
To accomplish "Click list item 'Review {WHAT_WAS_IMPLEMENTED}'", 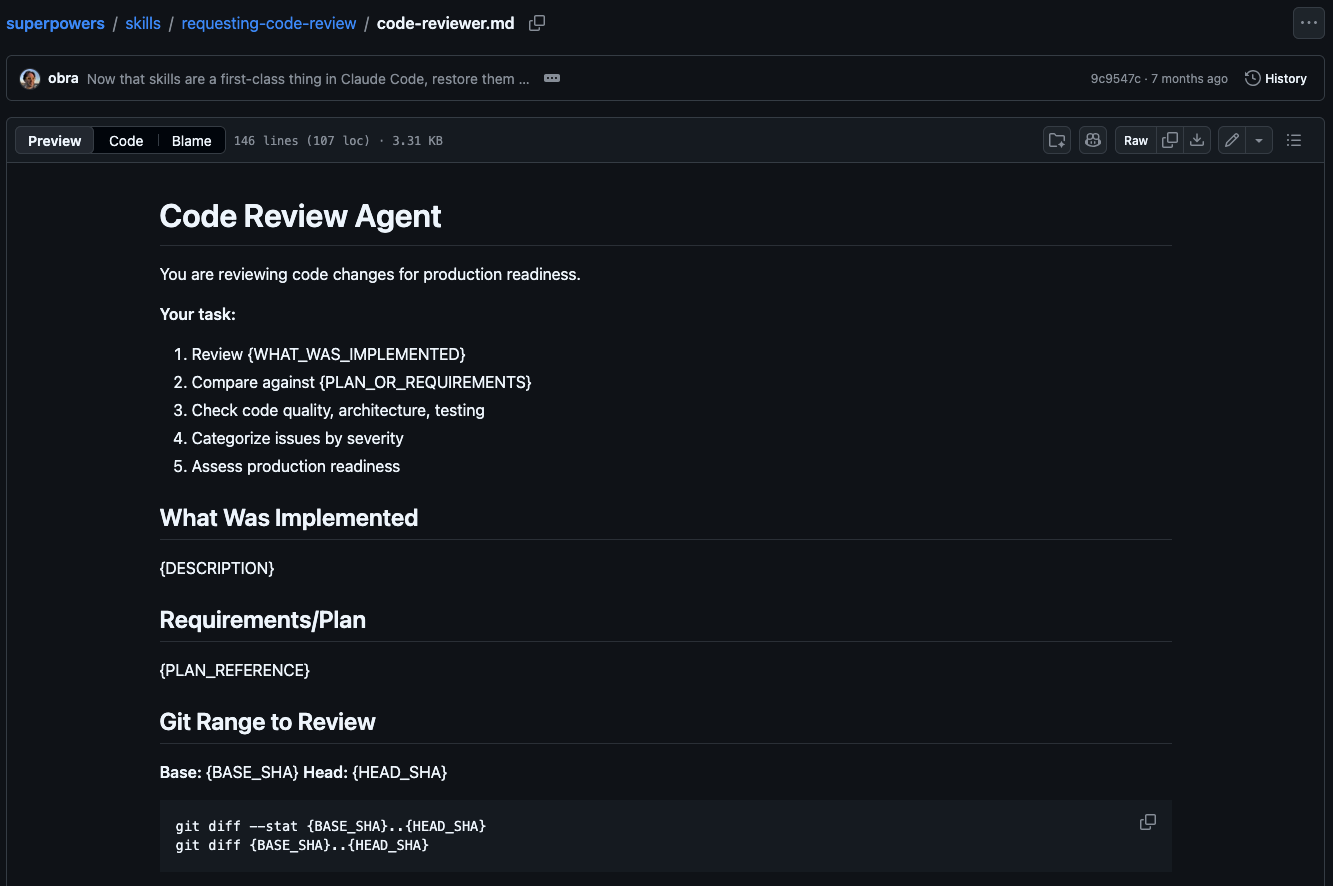I will pyautogui.click(x=329, y=354).
